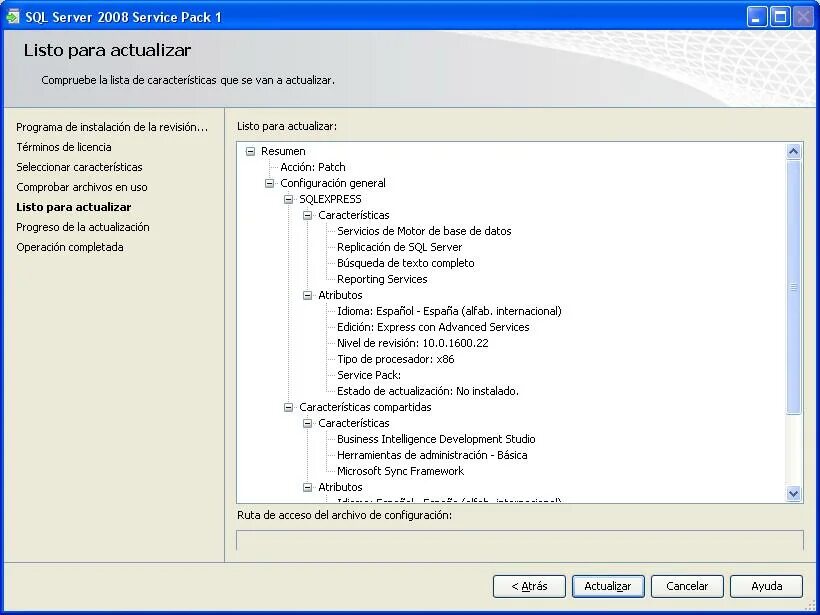Collapse the Configuración general node

point(269,183)
